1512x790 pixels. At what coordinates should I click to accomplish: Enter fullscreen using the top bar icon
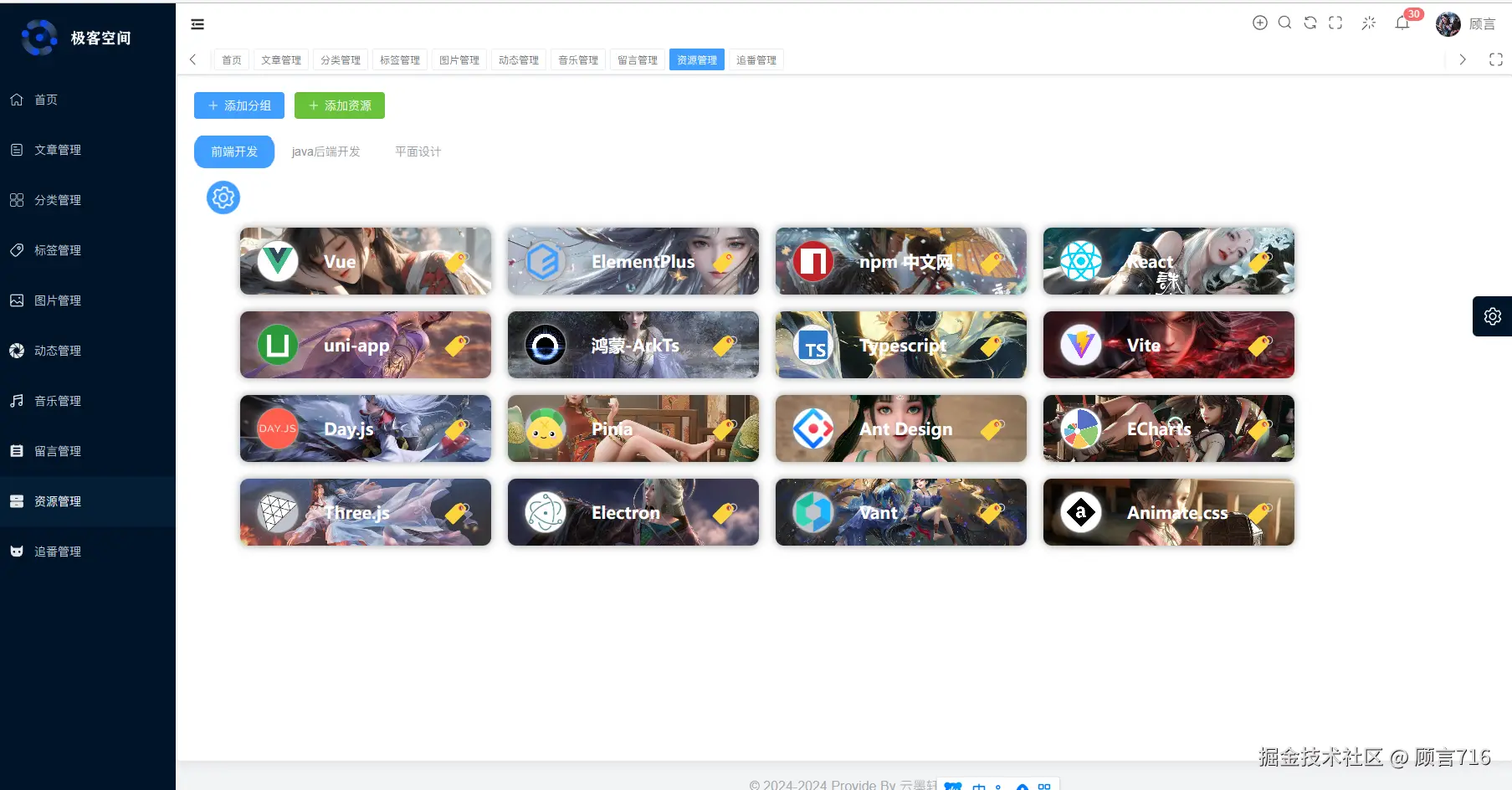tap(1335, 23)
